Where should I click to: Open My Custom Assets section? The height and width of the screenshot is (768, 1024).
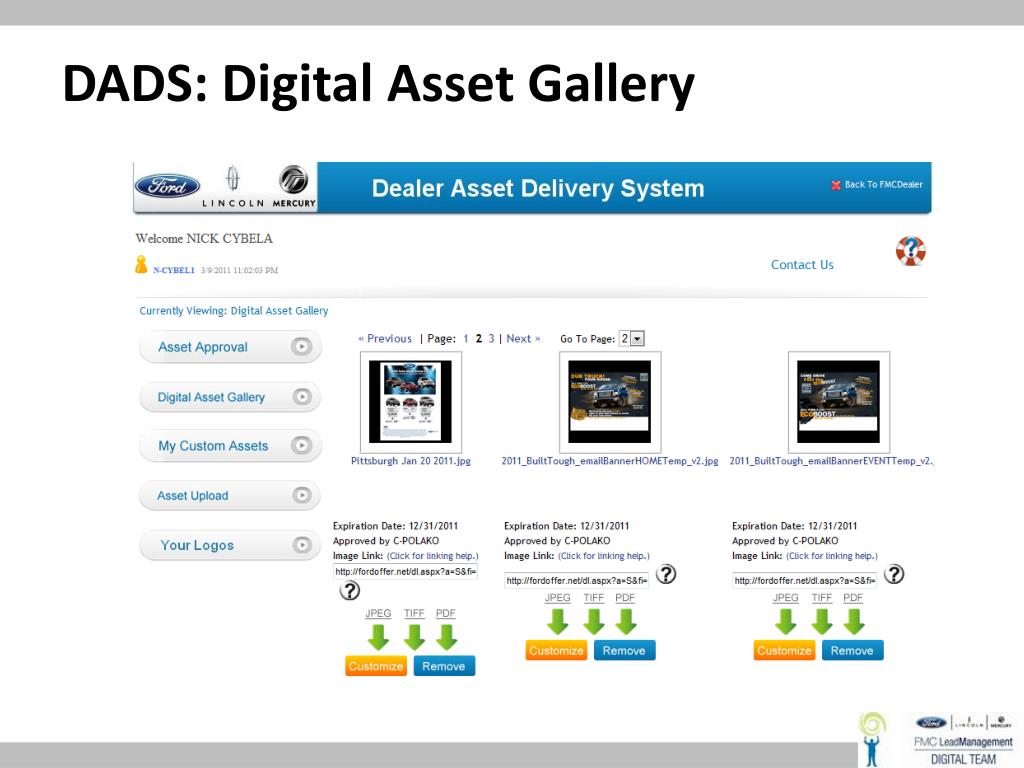pos(230,445)
